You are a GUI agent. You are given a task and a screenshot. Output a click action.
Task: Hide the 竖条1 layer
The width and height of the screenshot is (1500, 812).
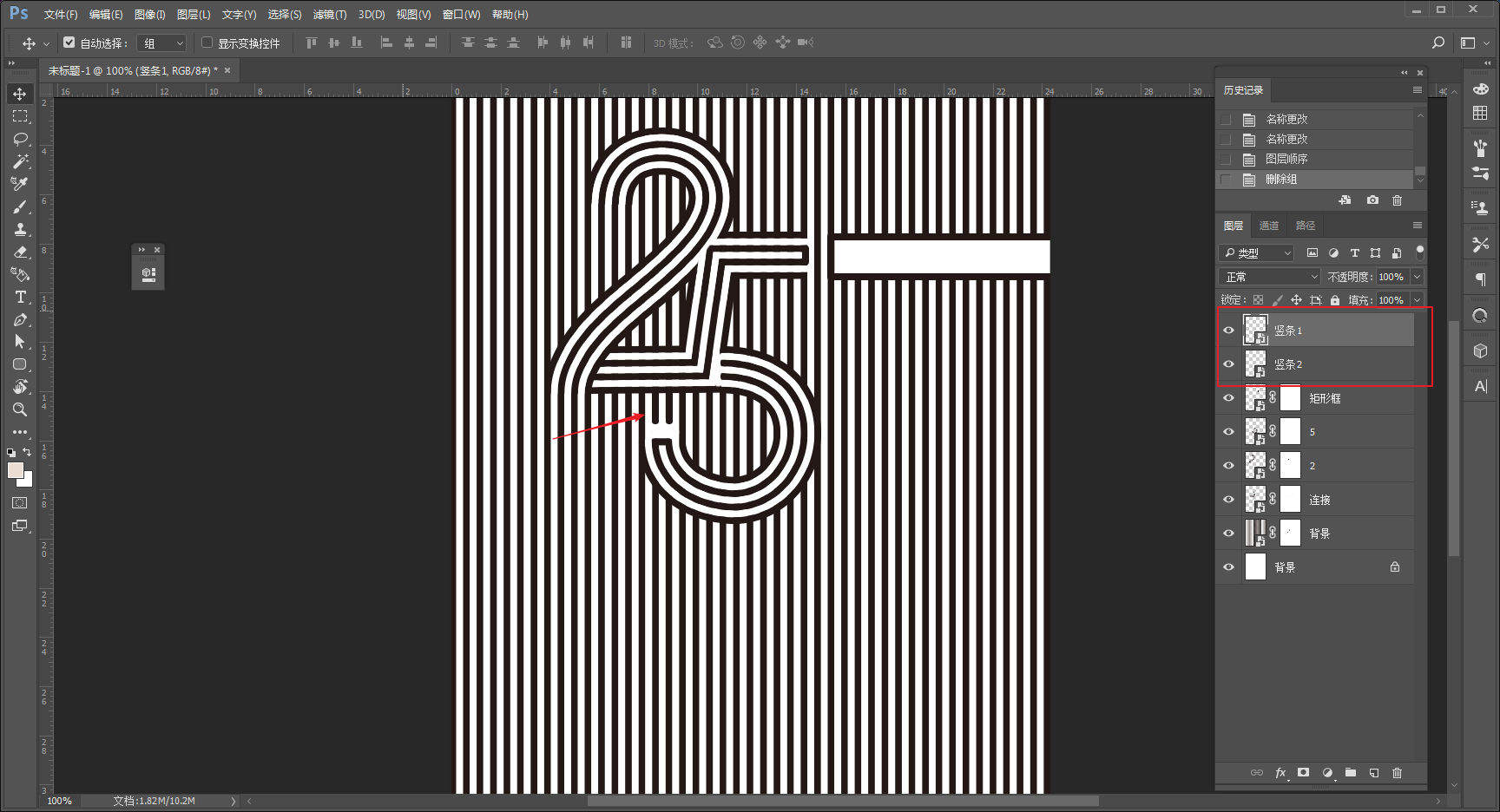tap(1228, 331)
